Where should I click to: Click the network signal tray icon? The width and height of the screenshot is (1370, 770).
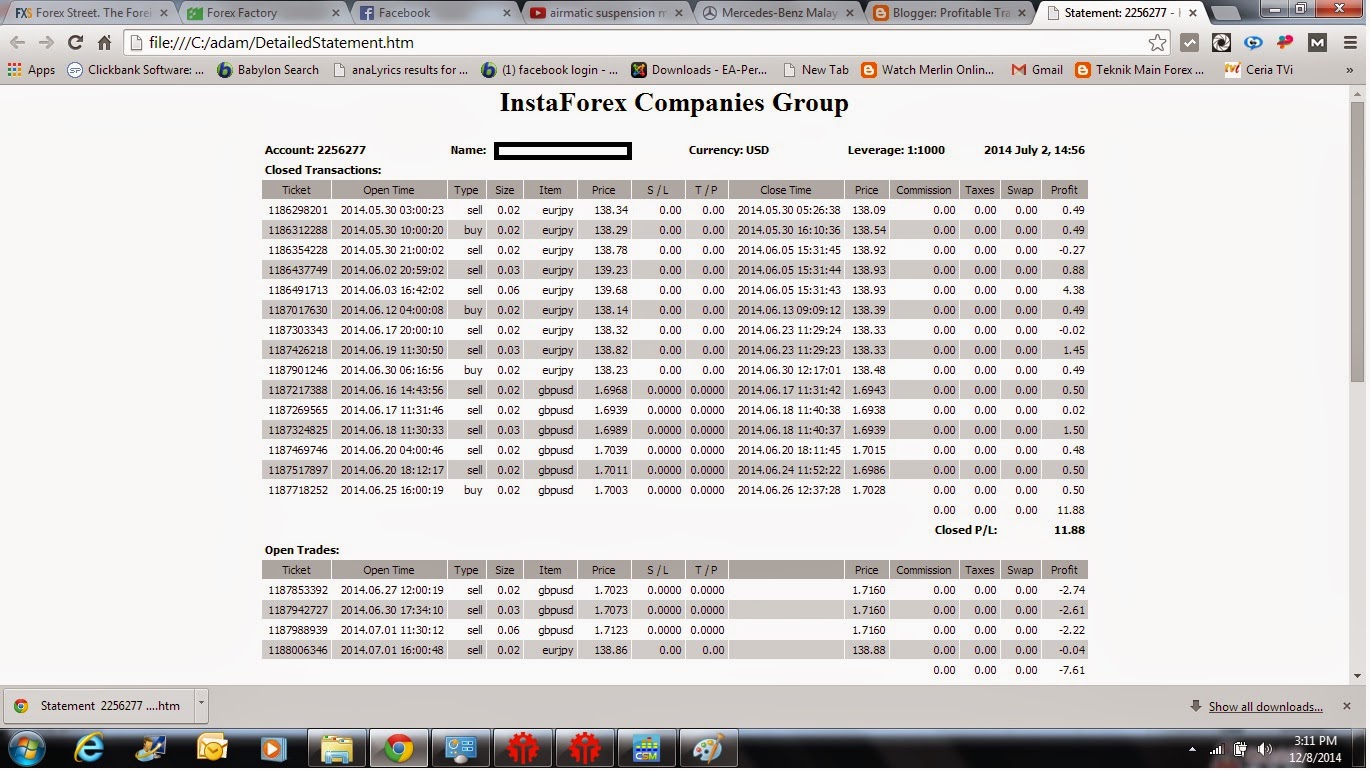click(1217, 749)
